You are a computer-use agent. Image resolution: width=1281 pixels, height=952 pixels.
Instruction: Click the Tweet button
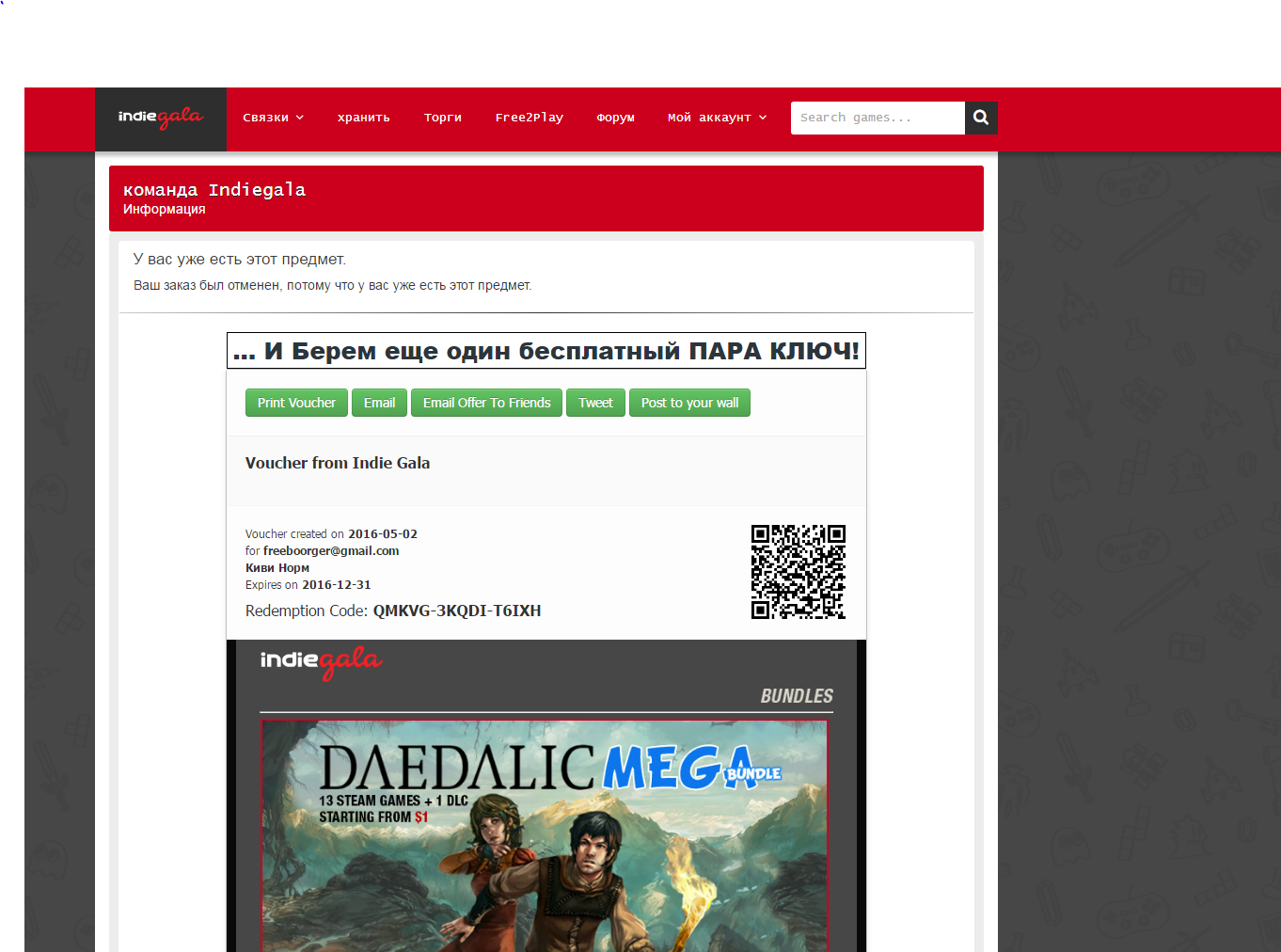[x=595, y=403]
